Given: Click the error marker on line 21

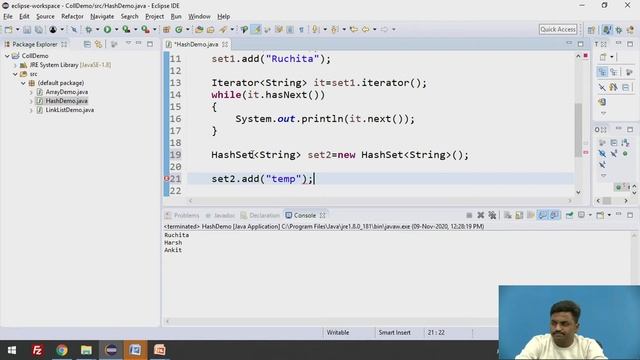Looking at the screenshot, I should pyautogui.click(x=167, y=179).
